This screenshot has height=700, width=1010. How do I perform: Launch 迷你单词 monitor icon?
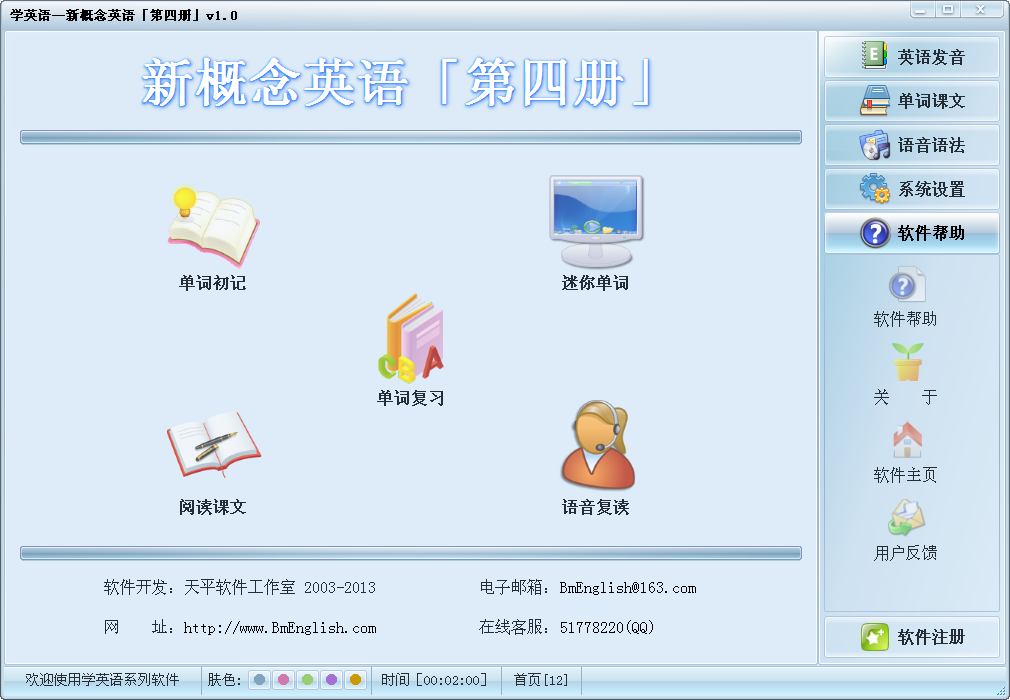coord(596,222)
